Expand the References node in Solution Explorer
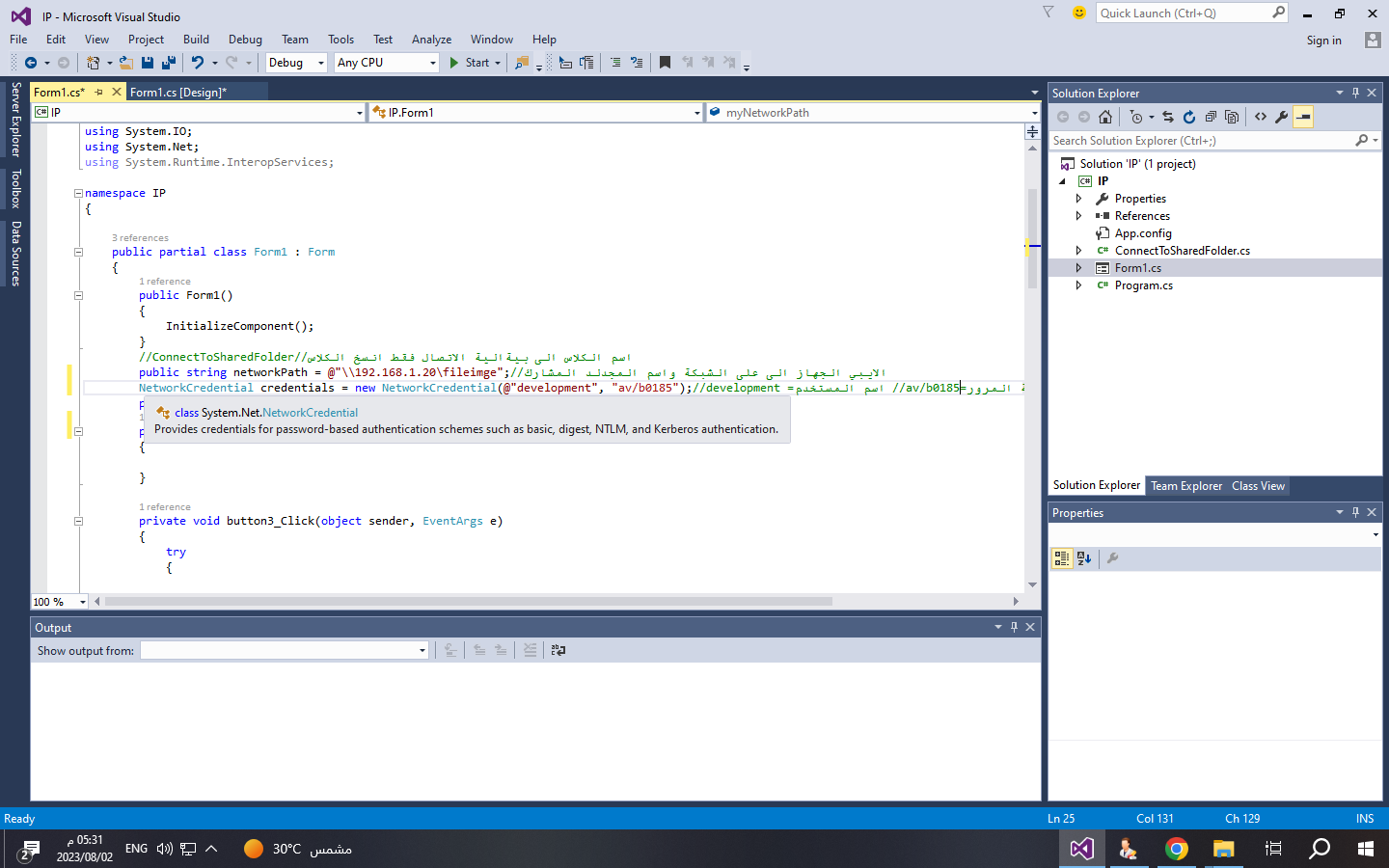 pyautogui.click(x=1079, y=216)
